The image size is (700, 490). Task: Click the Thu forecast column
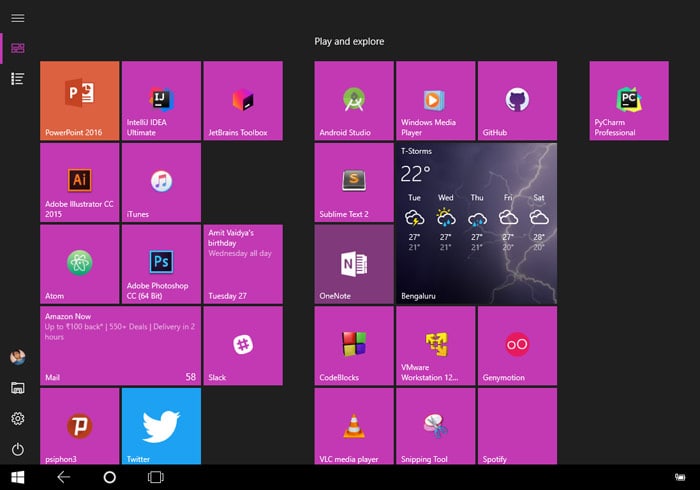pos(477,222)
